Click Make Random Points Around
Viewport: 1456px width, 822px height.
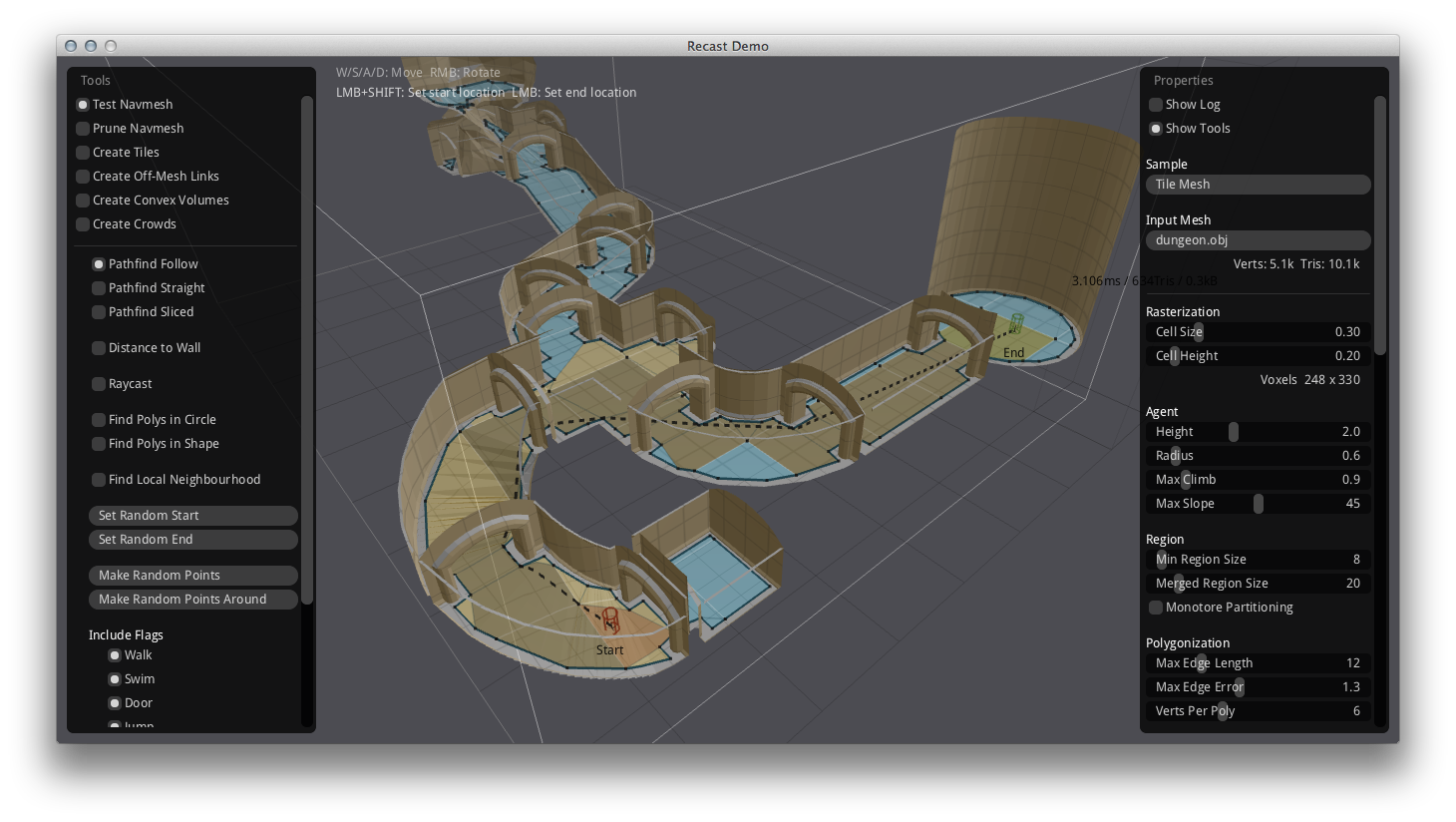(x=192, y=599)
